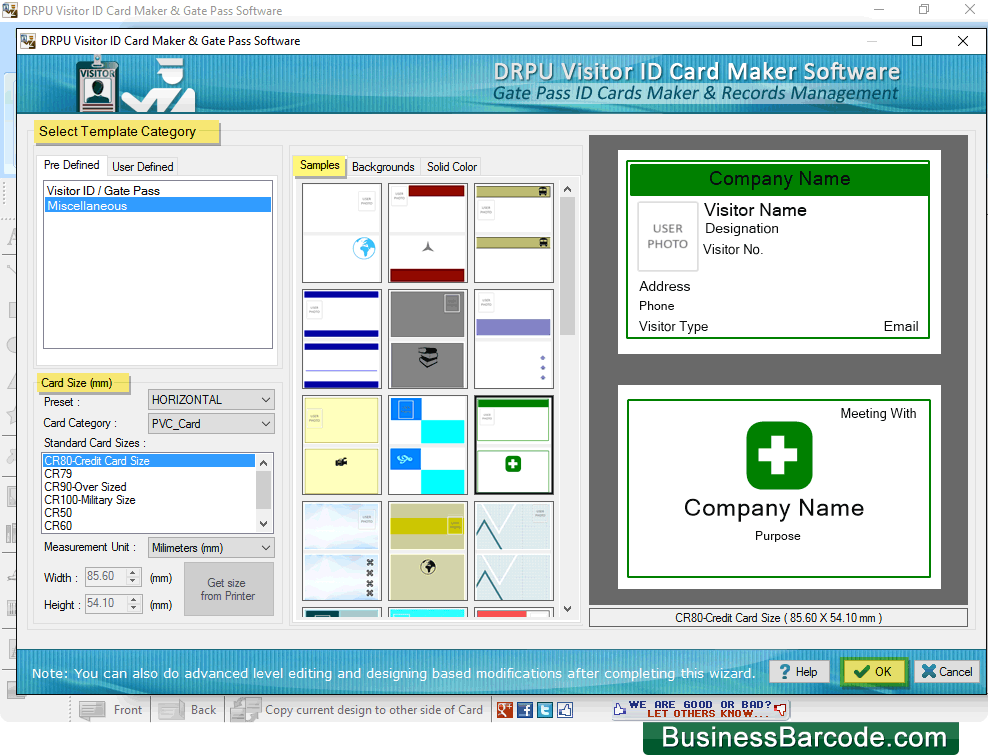The width and height of the screenshot is (988, 755).
Task: Choose the teal zigzag template
Action: (x=514, y=551)
